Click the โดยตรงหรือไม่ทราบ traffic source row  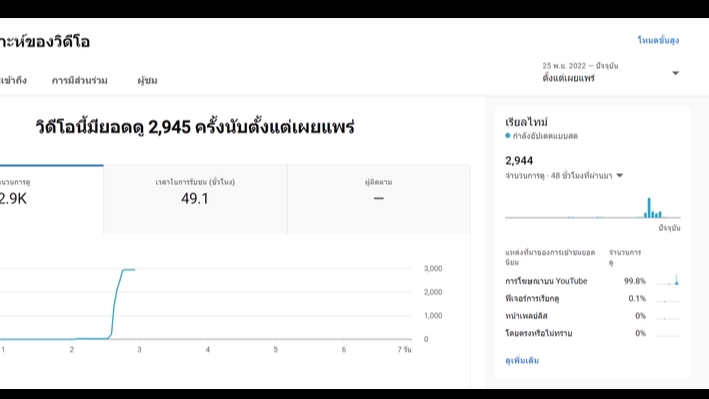pyautogui.click(x=592, y=333)
